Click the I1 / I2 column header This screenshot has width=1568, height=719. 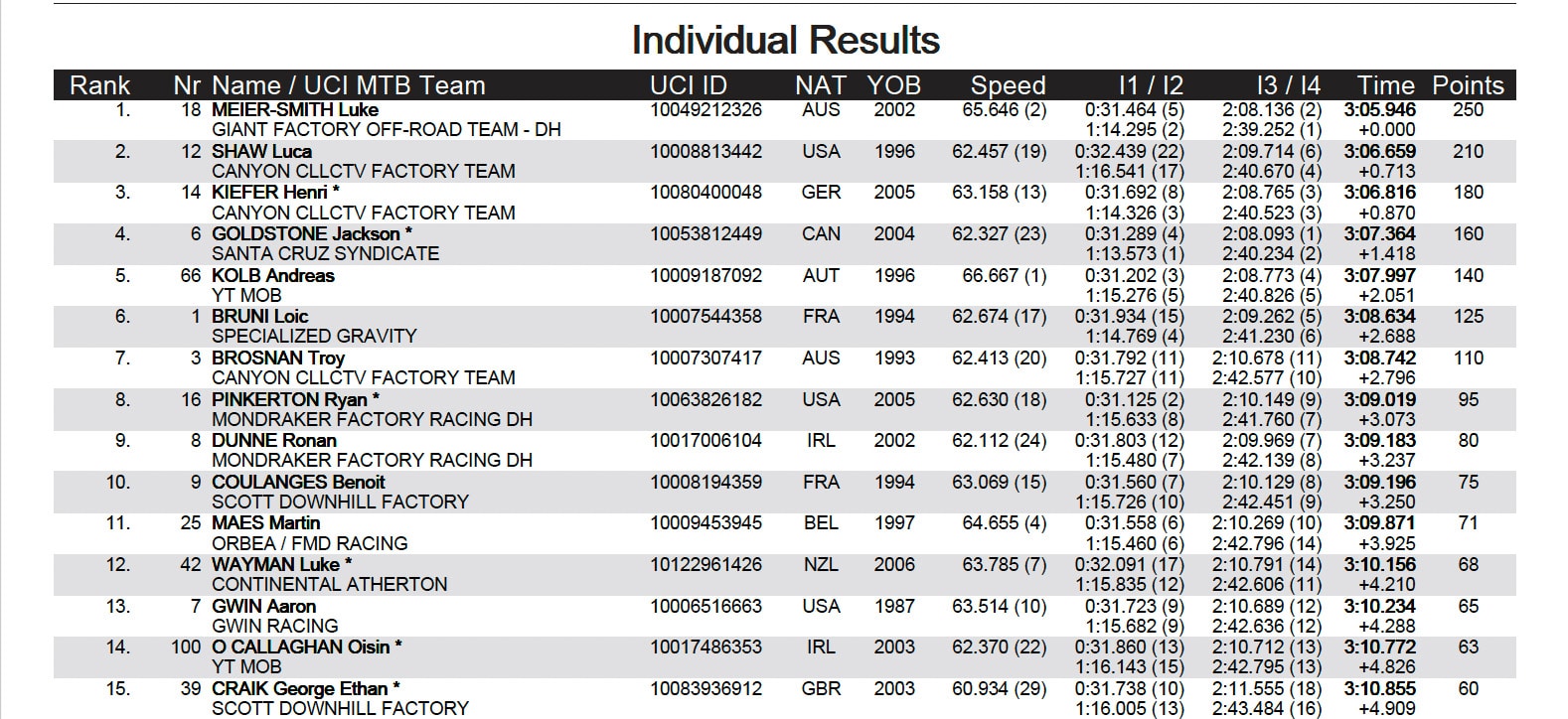click(1151, 85)
